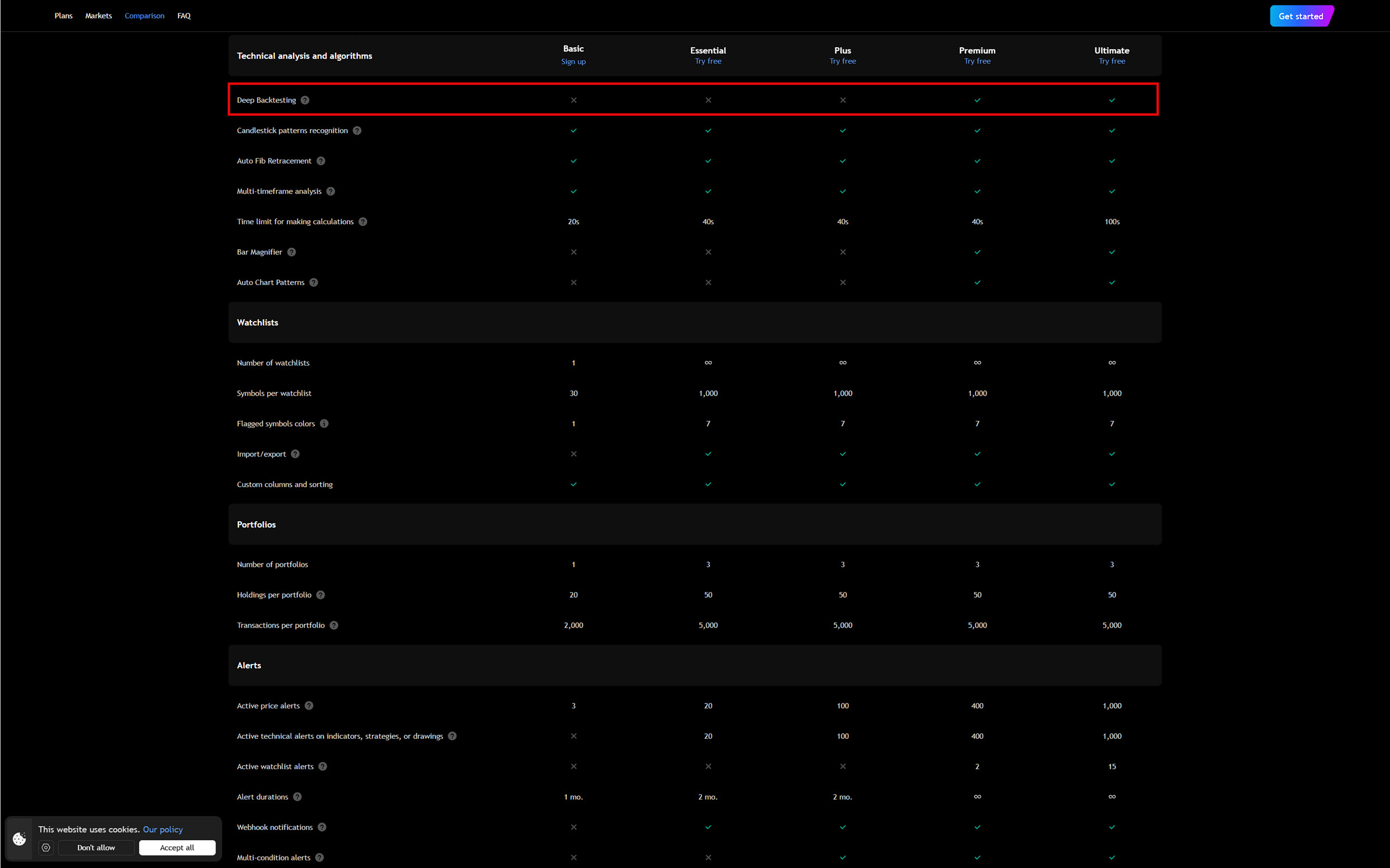The height and width of the screenshot is (868, 1390).
Task: Click help icon beside Bar Magnifier
Action: pyautogui.click(x=292, y=252)
